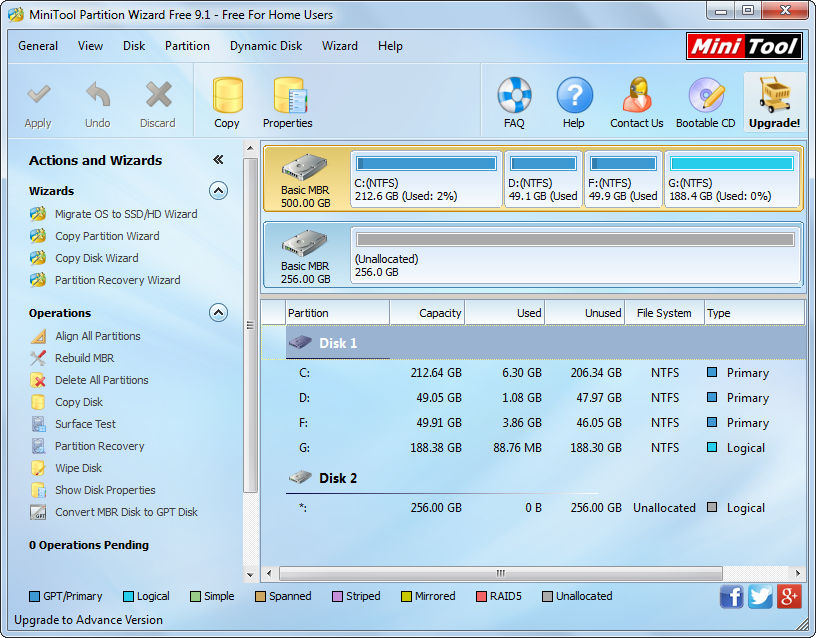Sort by the Used column header
This screenshot has height=638, width=816.
point(505,313)
